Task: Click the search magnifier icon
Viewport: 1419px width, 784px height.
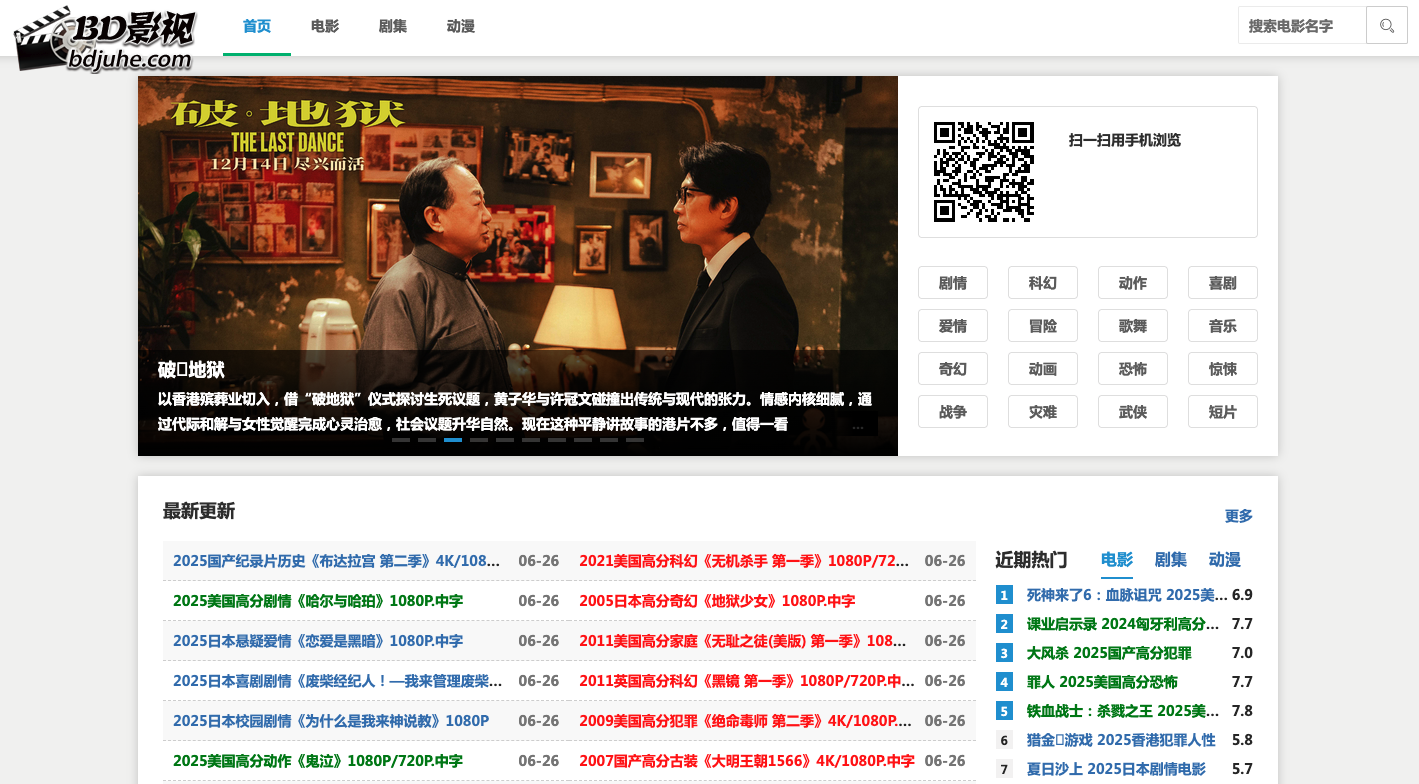Action: point(1386,26)
